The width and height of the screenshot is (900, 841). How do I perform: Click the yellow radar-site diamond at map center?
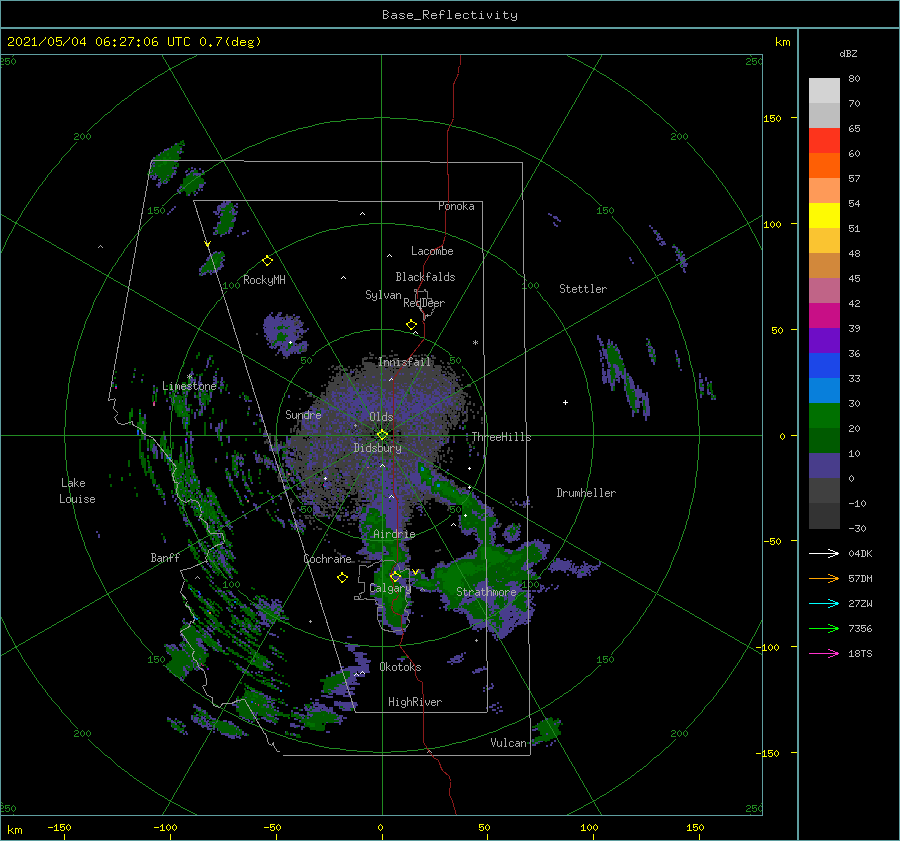point(382,435)
